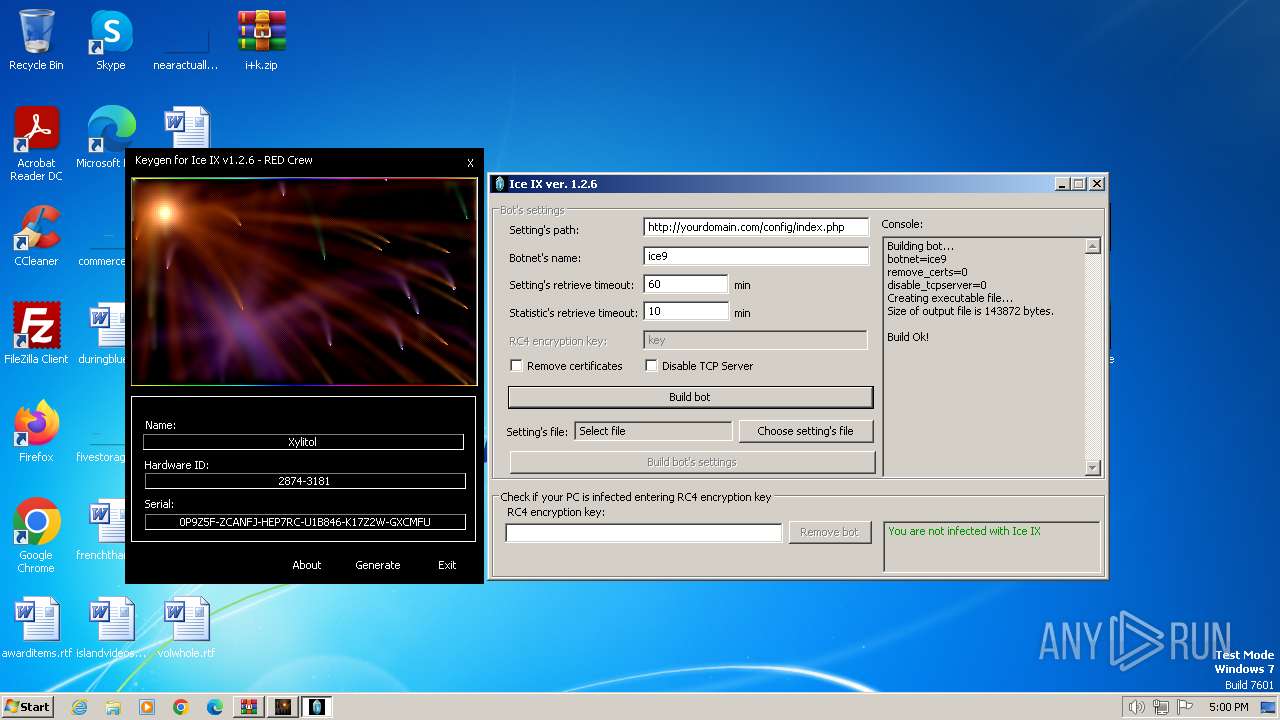Close the Ice IX window
This screenshot has width=1280, height=720.
(1097, 184)
